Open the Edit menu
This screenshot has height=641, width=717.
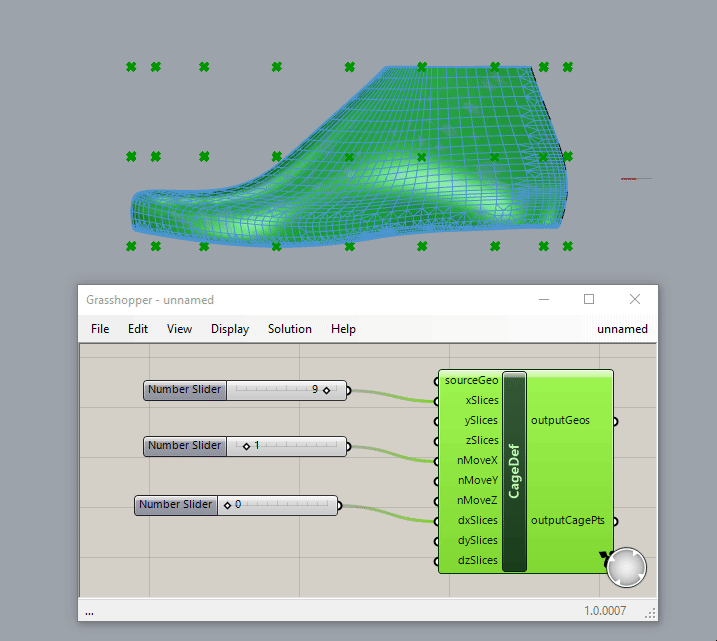137,329
